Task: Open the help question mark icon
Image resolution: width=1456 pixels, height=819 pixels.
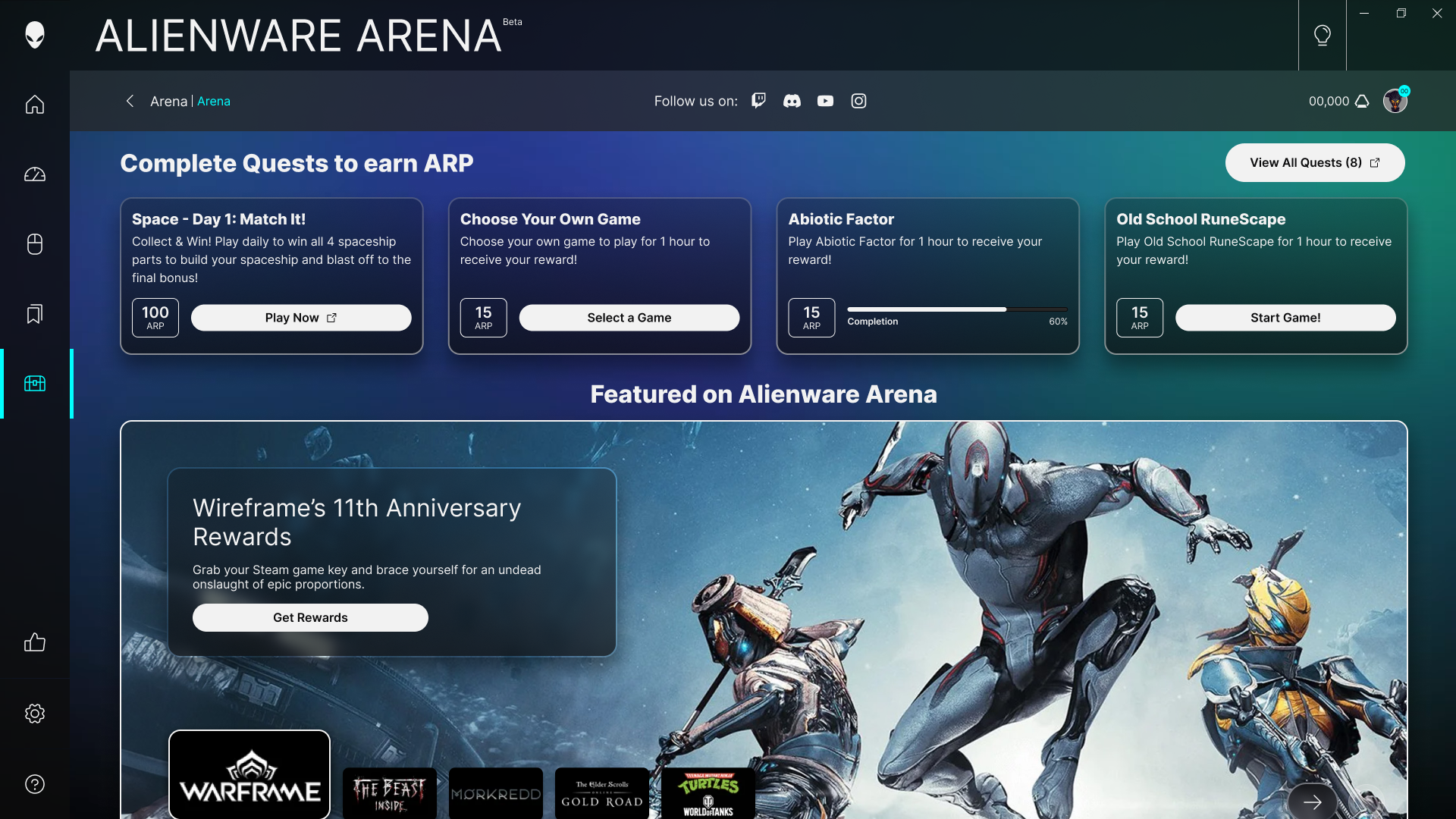Action: tap(35, 784)
